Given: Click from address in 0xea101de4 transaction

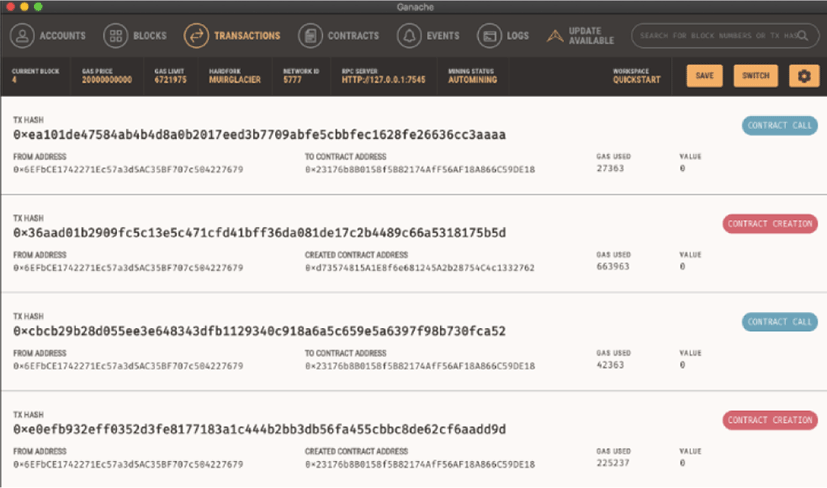Looking at the screenshot, I should (x=128, y=169).
